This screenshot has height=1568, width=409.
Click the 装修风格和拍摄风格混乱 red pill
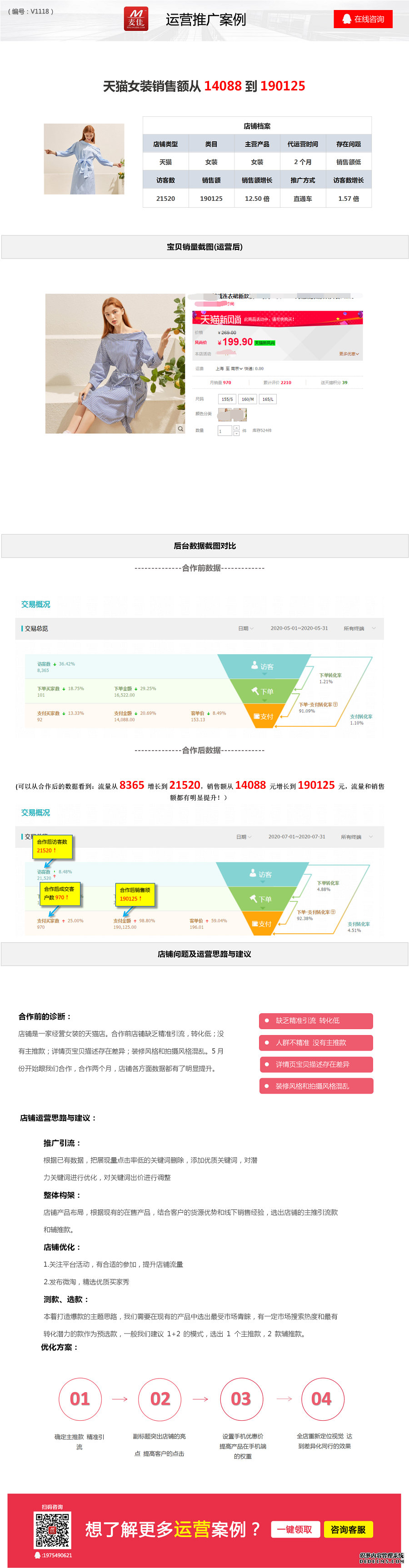click(x=316, y=1086)
